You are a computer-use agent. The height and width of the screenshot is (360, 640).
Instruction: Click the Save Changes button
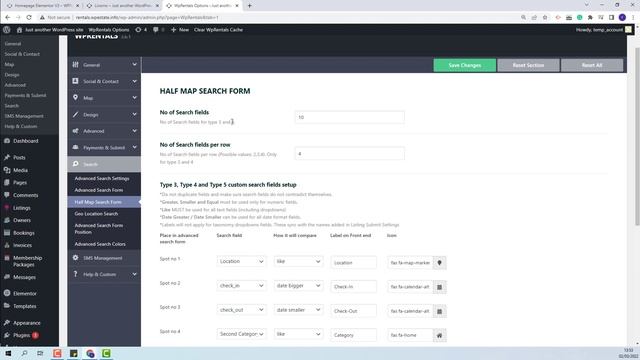click(464, 65)
